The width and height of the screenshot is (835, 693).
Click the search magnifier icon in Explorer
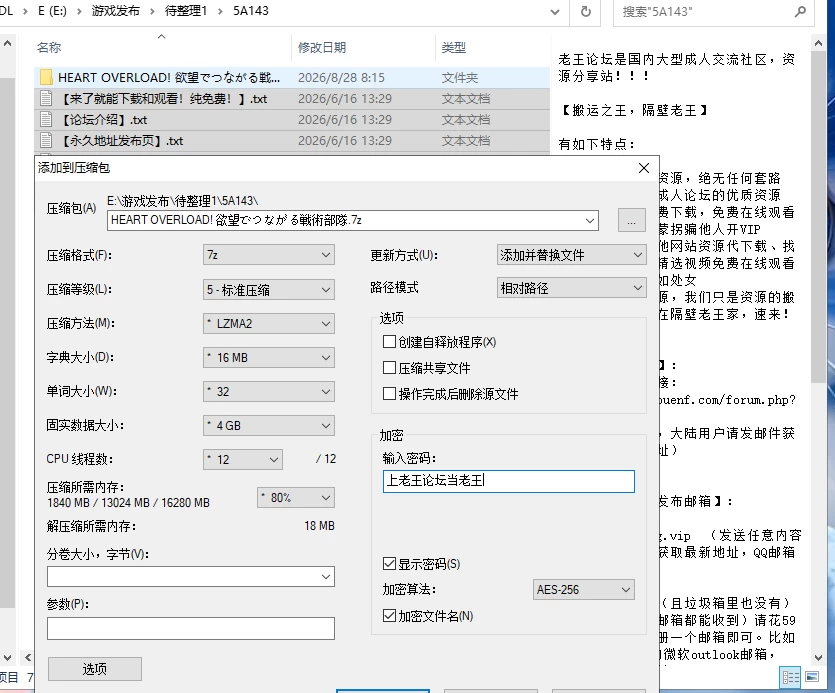(x=800, y=12)
